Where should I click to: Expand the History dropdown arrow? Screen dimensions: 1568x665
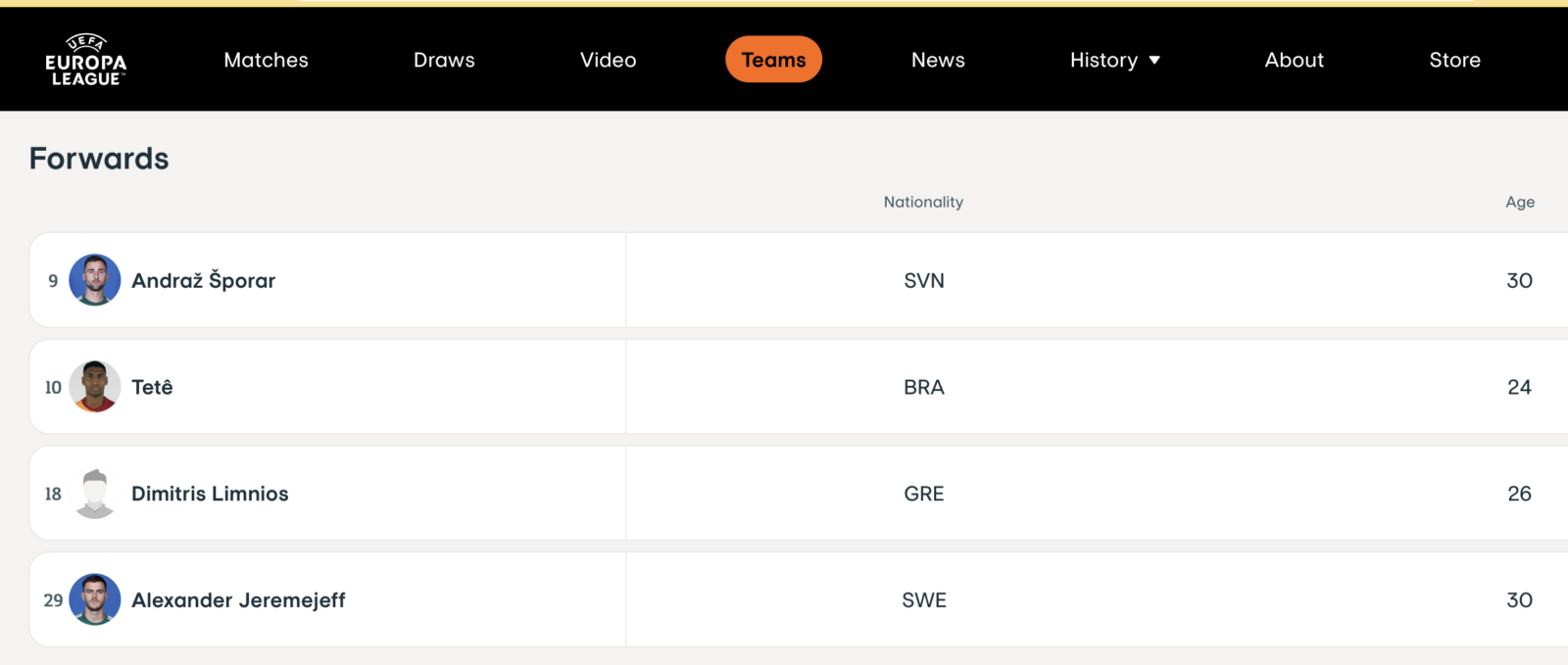pos(1154,61)
